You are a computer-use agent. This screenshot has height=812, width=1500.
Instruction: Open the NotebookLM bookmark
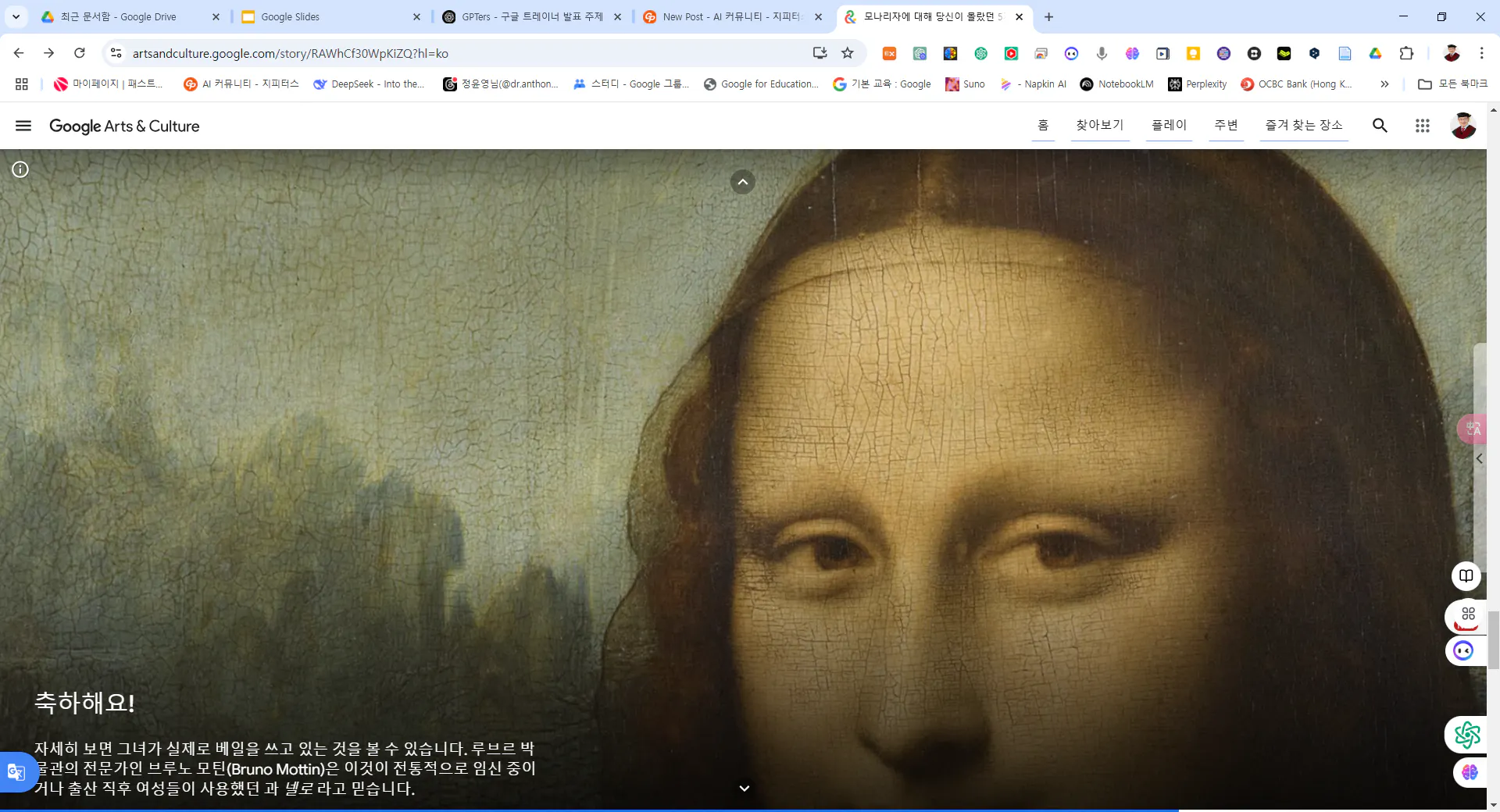(1116, 84)
